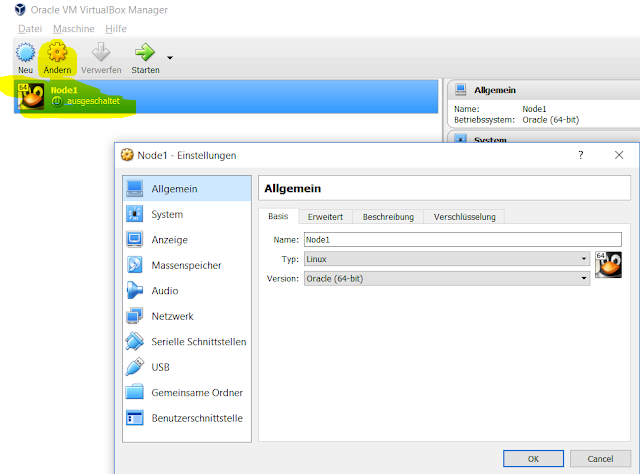
Task: Click the question mark help button
Action: click(580, 155)
